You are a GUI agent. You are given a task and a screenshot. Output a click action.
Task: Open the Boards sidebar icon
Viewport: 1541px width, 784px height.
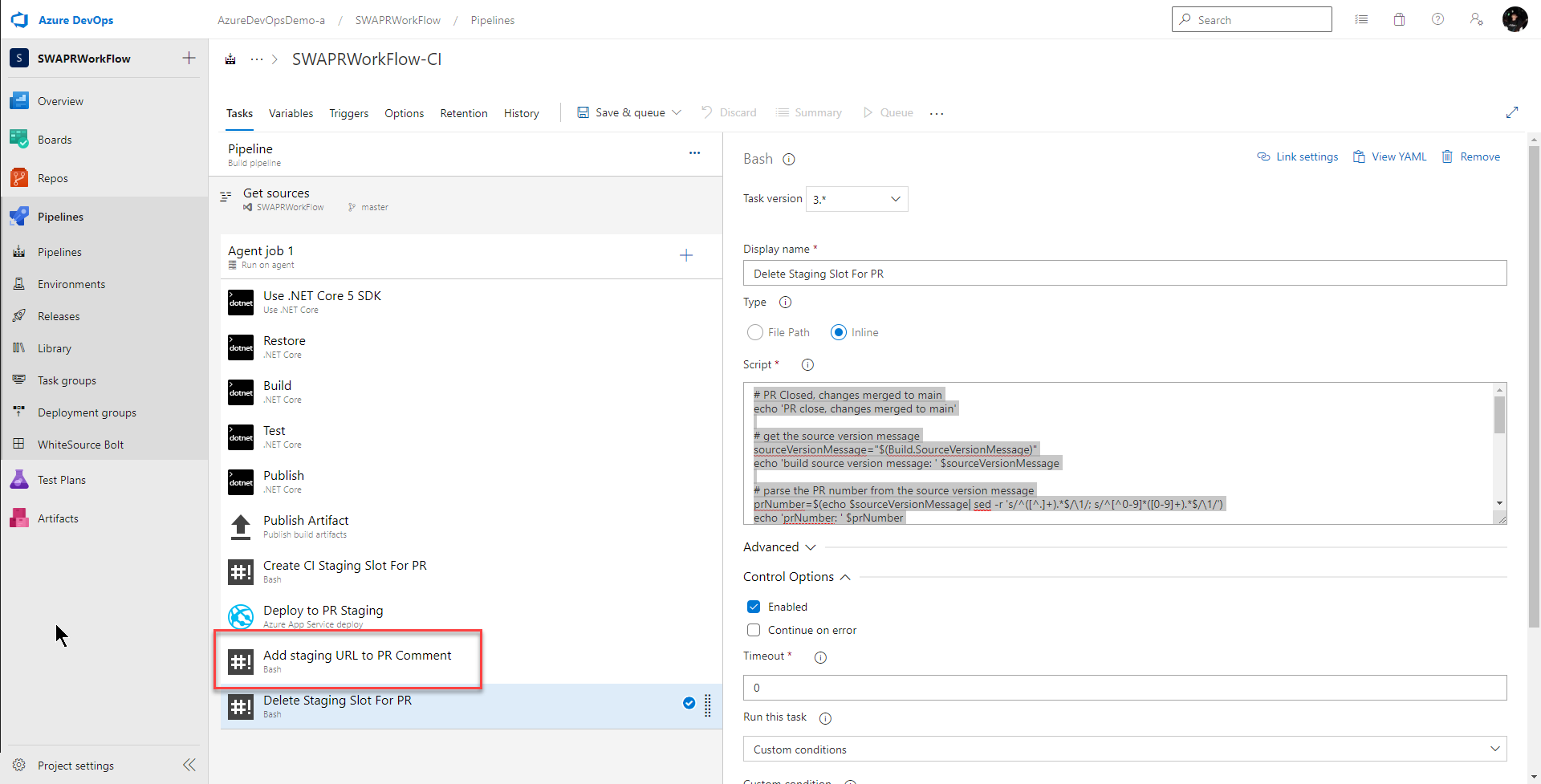pyautogui.click(x=19, y=140)
